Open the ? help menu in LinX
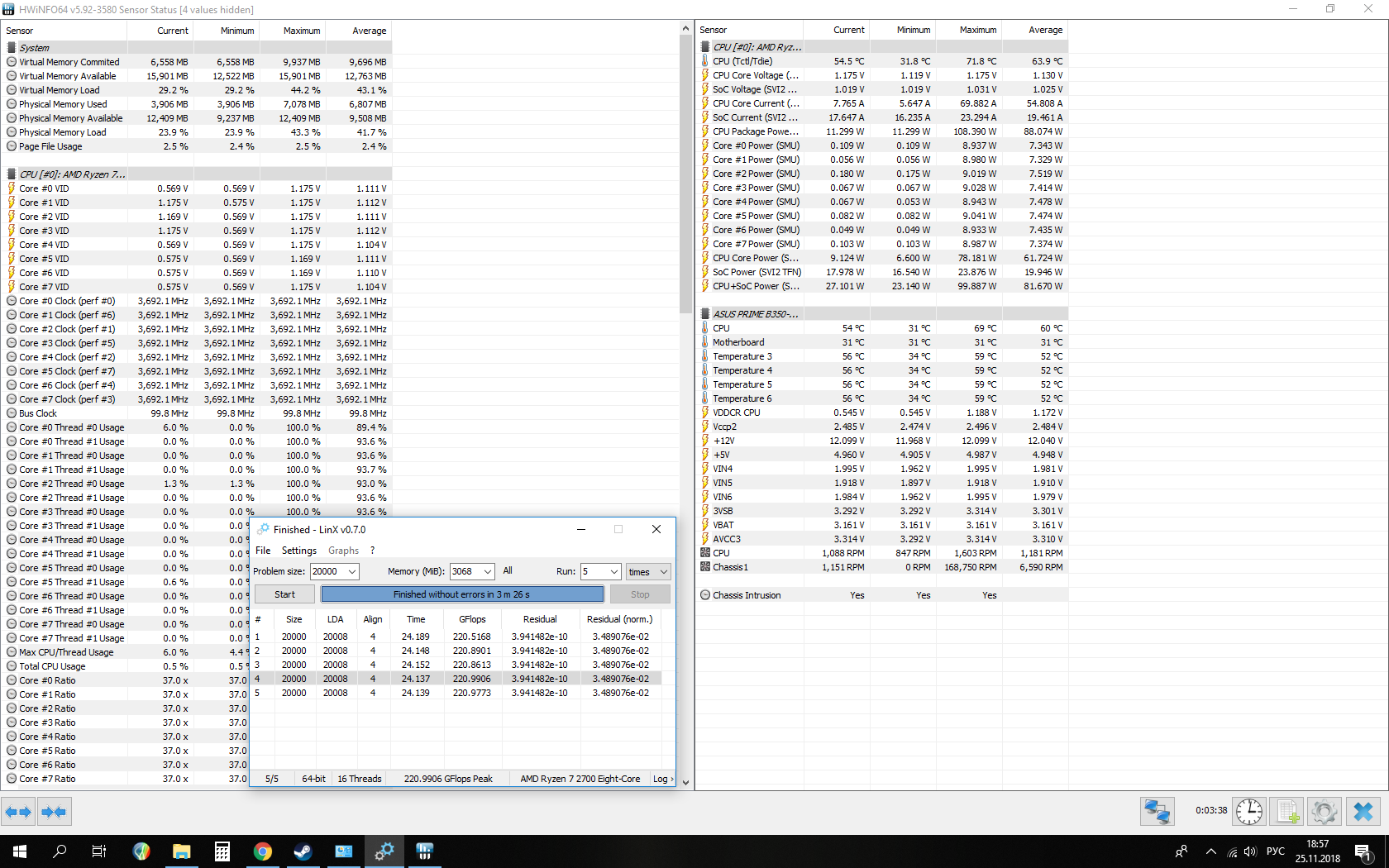Viewport: 1389px width, 868px height. (372, 551)
